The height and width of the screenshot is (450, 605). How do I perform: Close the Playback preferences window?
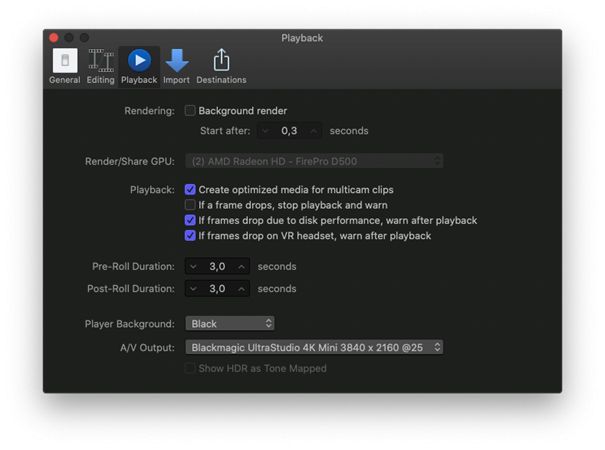(x=54, y=38)
